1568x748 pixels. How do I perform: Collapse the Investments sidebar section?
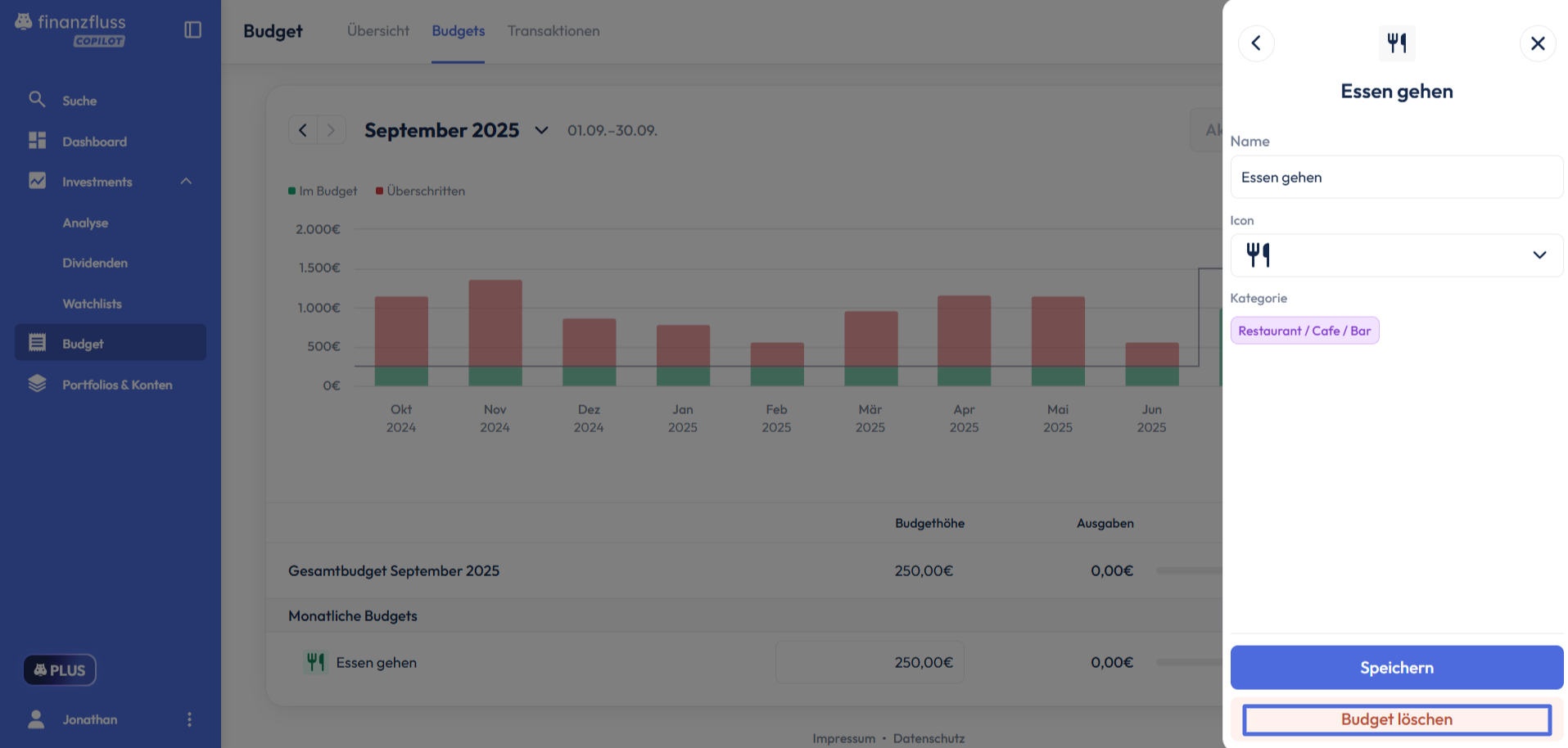[x=186, y=182]
